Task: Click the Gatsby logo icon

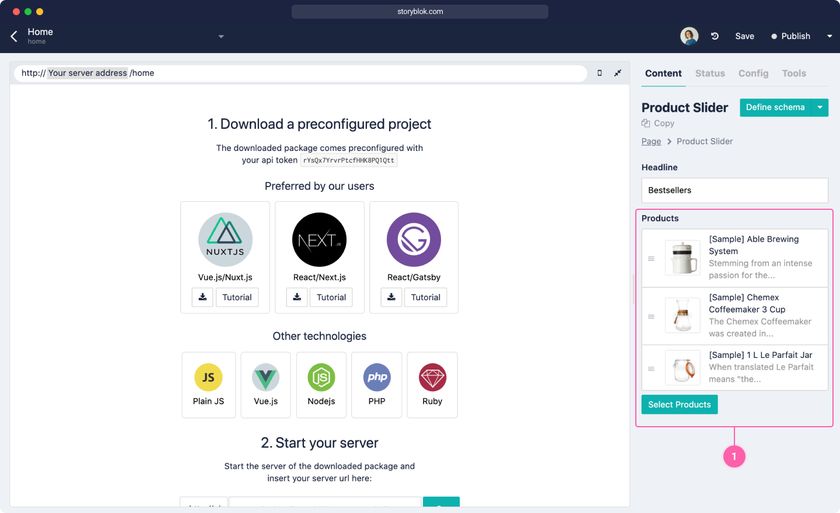Action: point(414,239)
